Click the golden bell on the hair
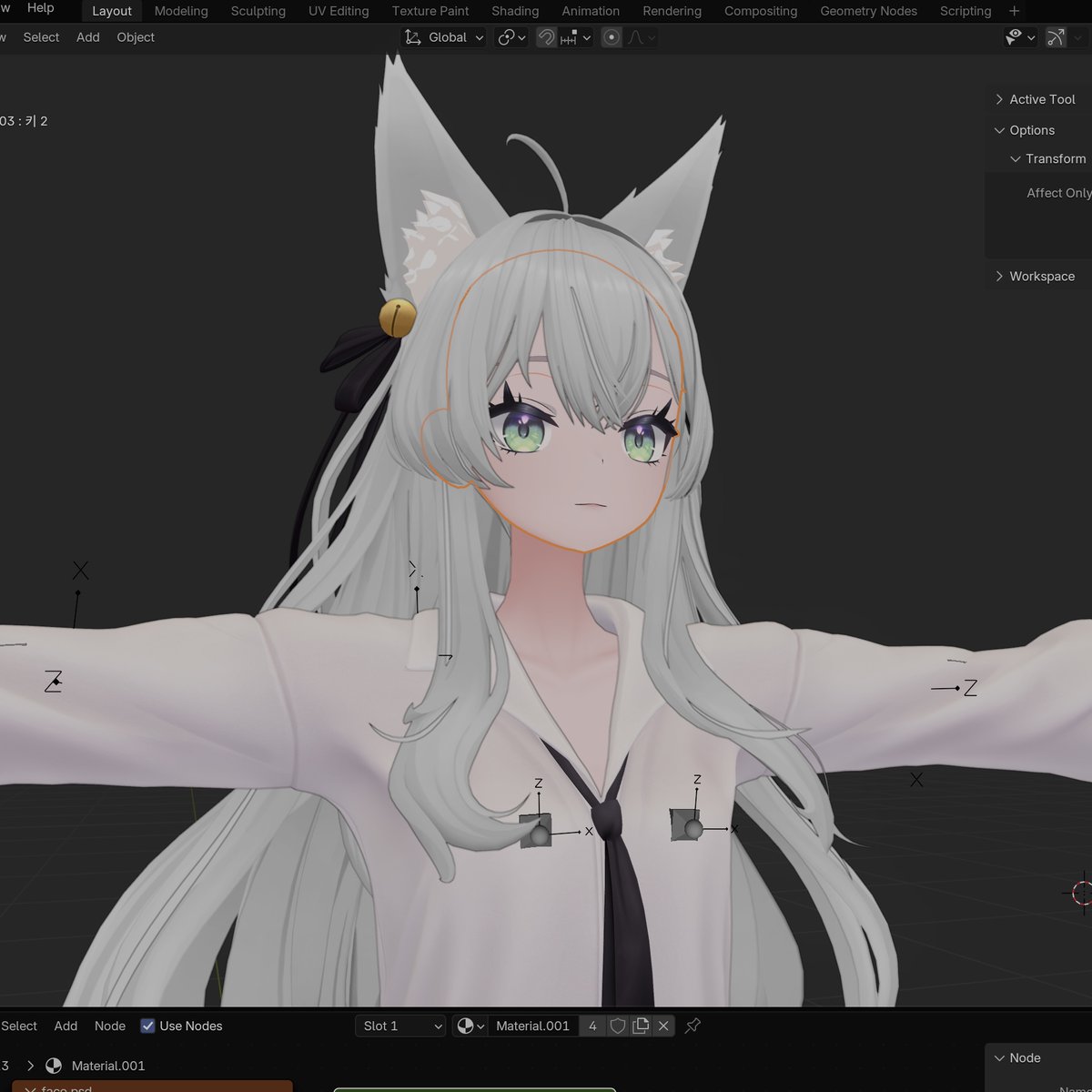This screenshot has width=1092, height=1092. (397, 318)
